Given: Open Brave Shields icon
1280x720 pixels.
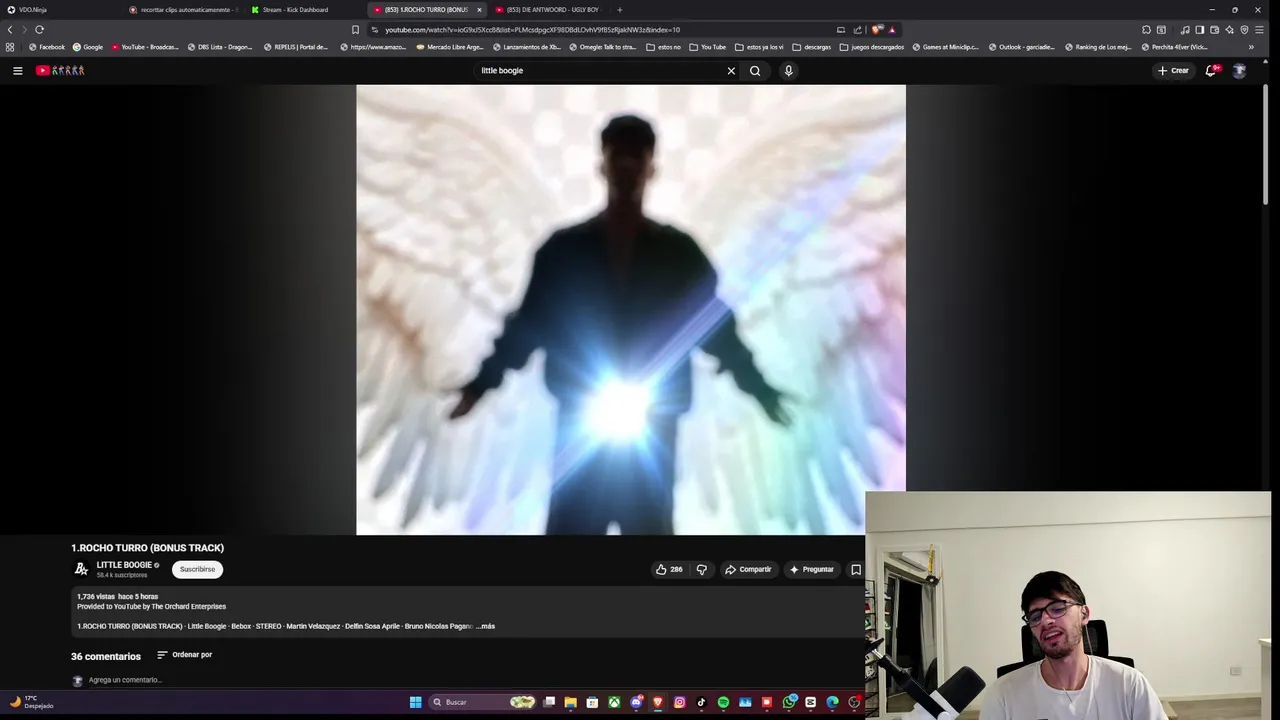Looking at the screenshot, I should tap(876, 30).
